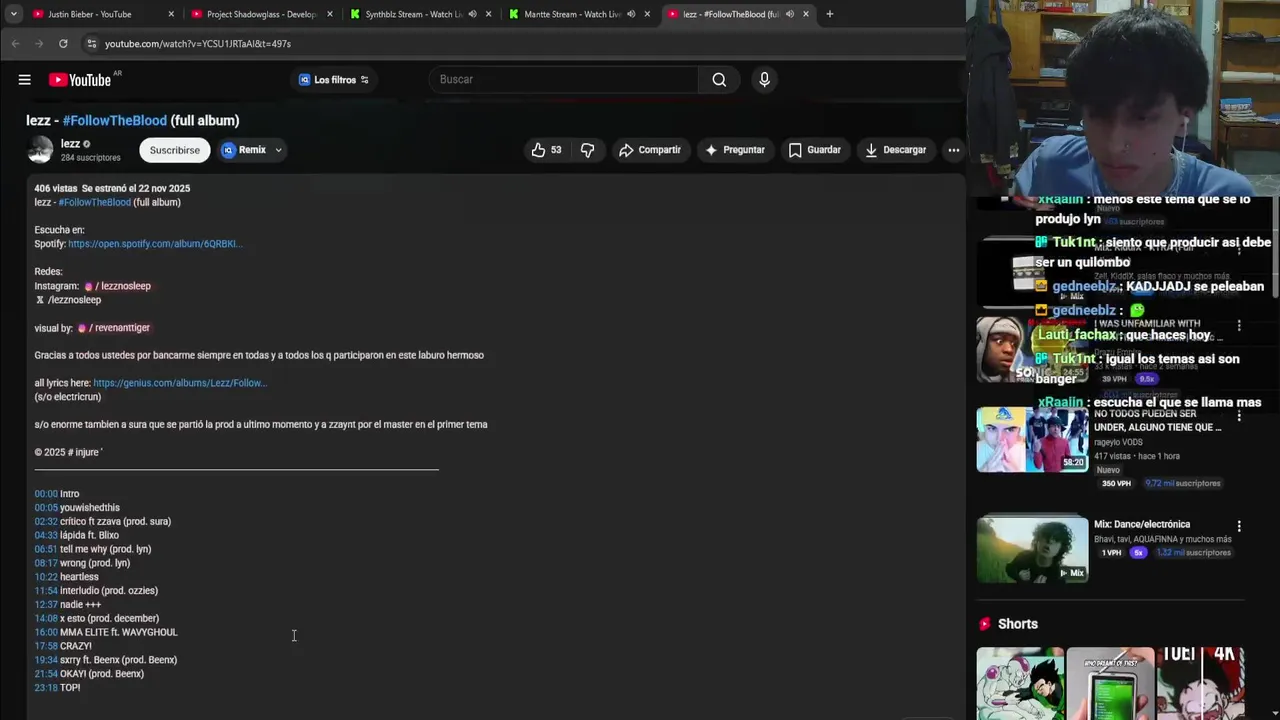This screenshot has width=1280, height=720.
Task: Close the Justin Bieber - YouTube tab
Action: pos(171,14)
